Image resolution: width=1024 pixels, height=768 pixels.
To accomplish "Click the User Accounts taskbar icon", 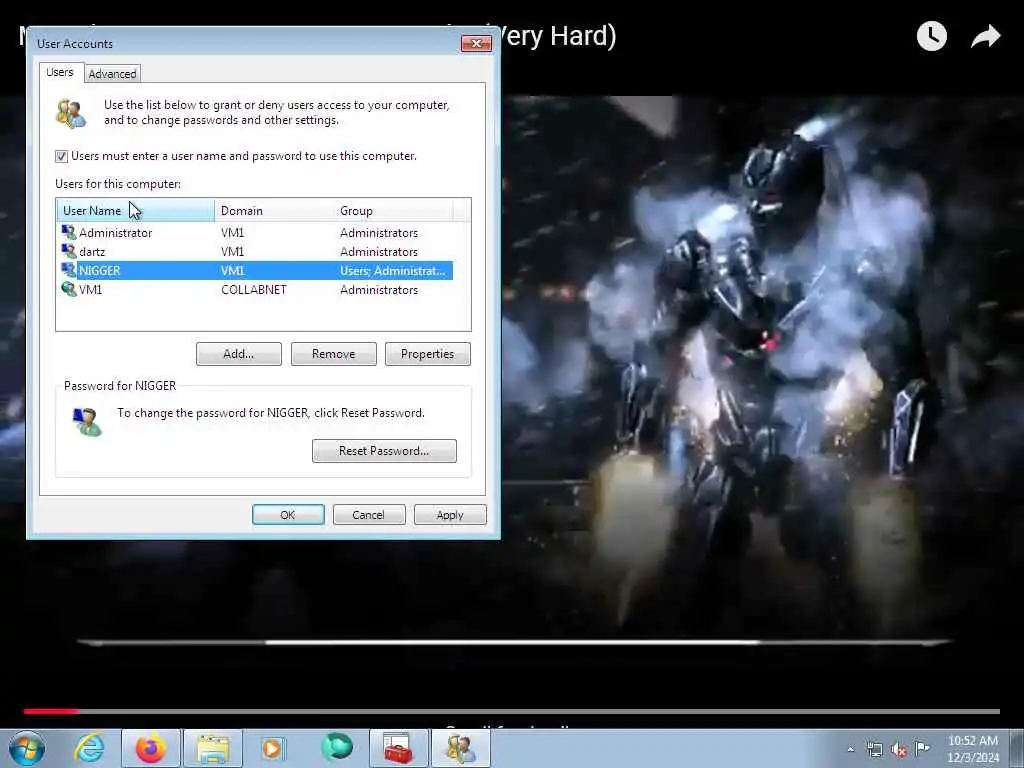I will pyautogui.click(x=460, y=748).
